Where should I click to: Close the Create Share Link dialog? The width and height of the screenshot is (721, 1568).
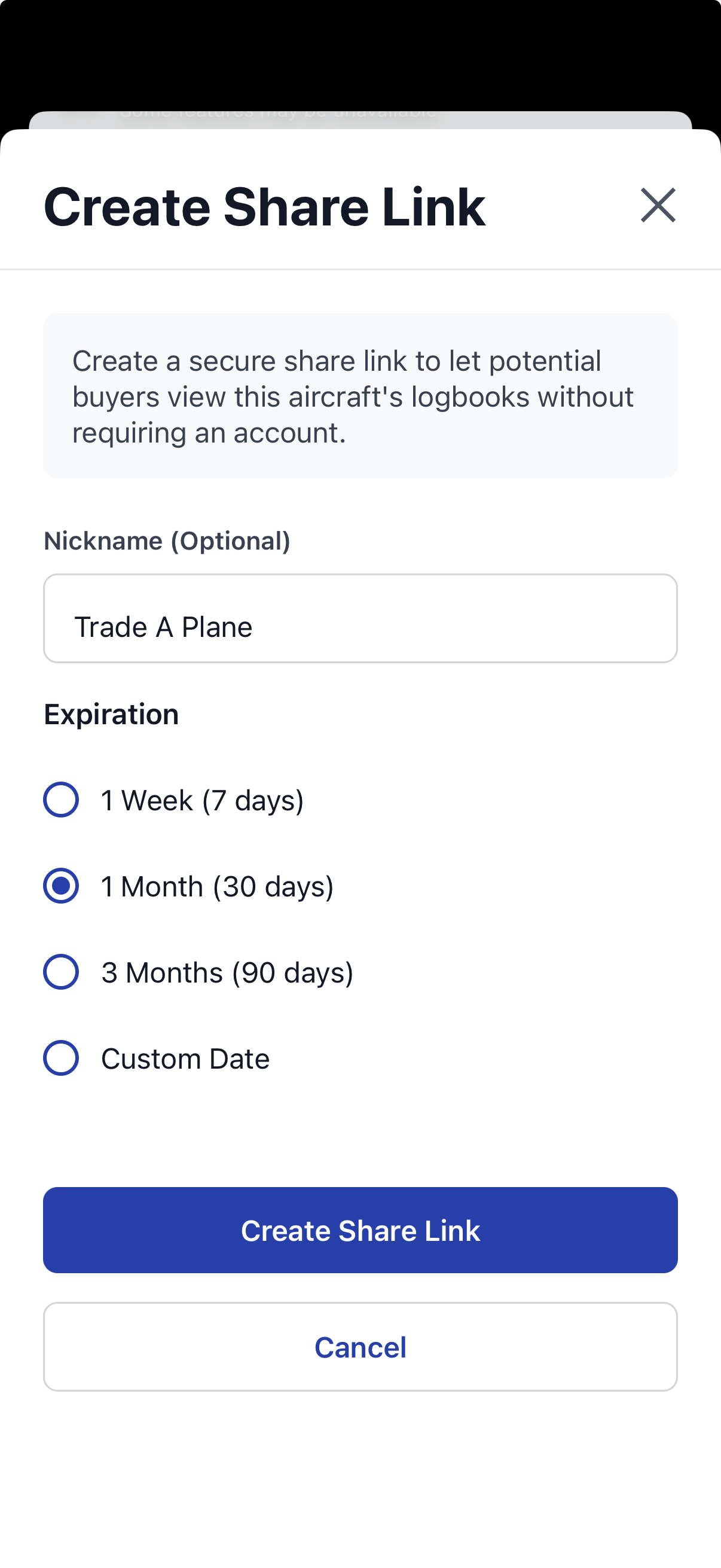(x=659, y=205)
